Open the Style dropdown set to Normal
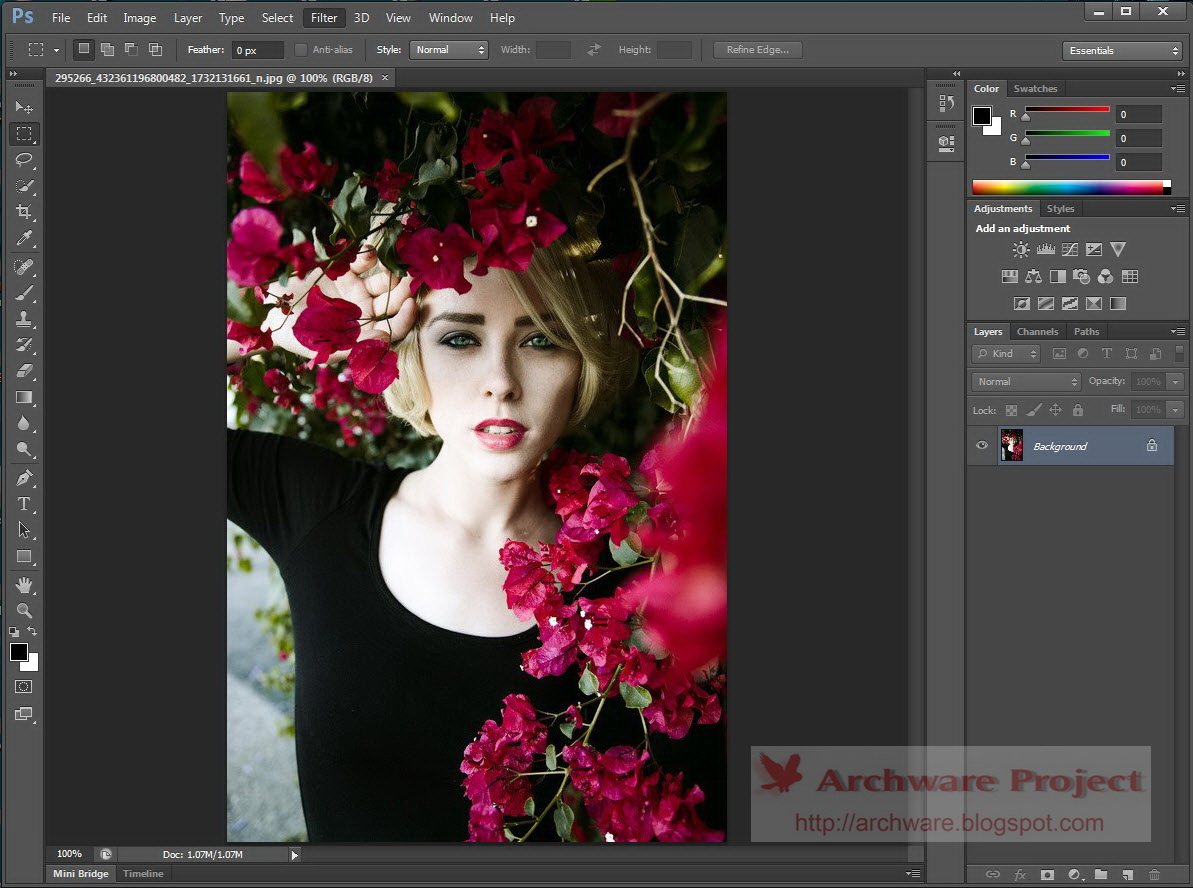The height and width of the screenshot is (888, 1193). pyautogui.click(x=450, y=50)
